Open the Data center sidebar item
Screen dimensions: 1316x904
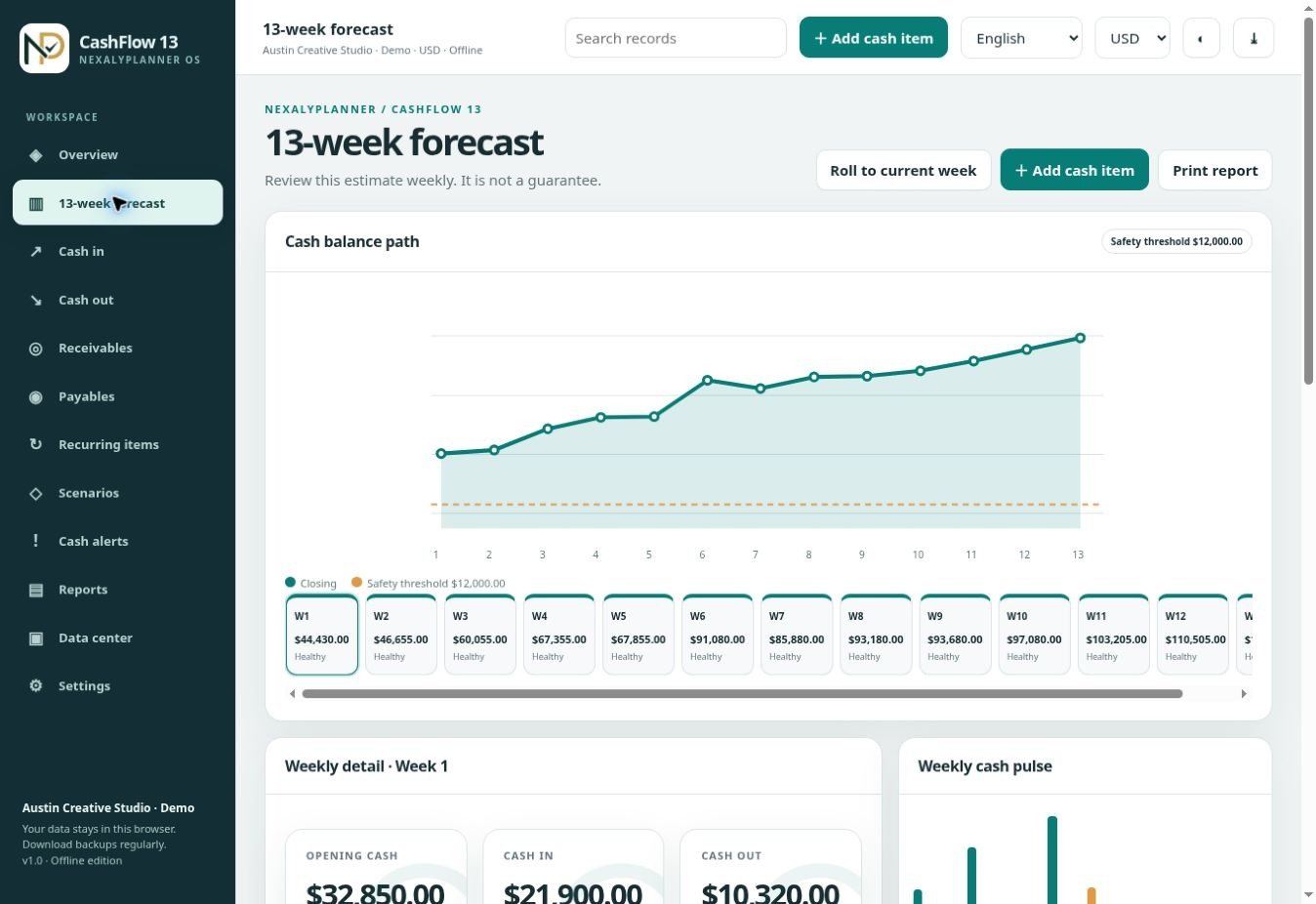(x=117, y=638)
